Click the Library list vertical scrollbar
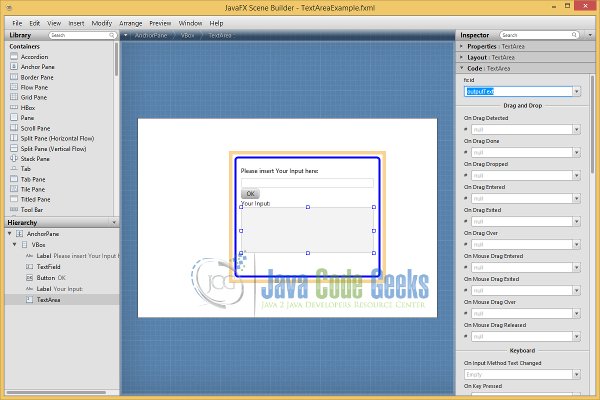 (x=116, y=59)
